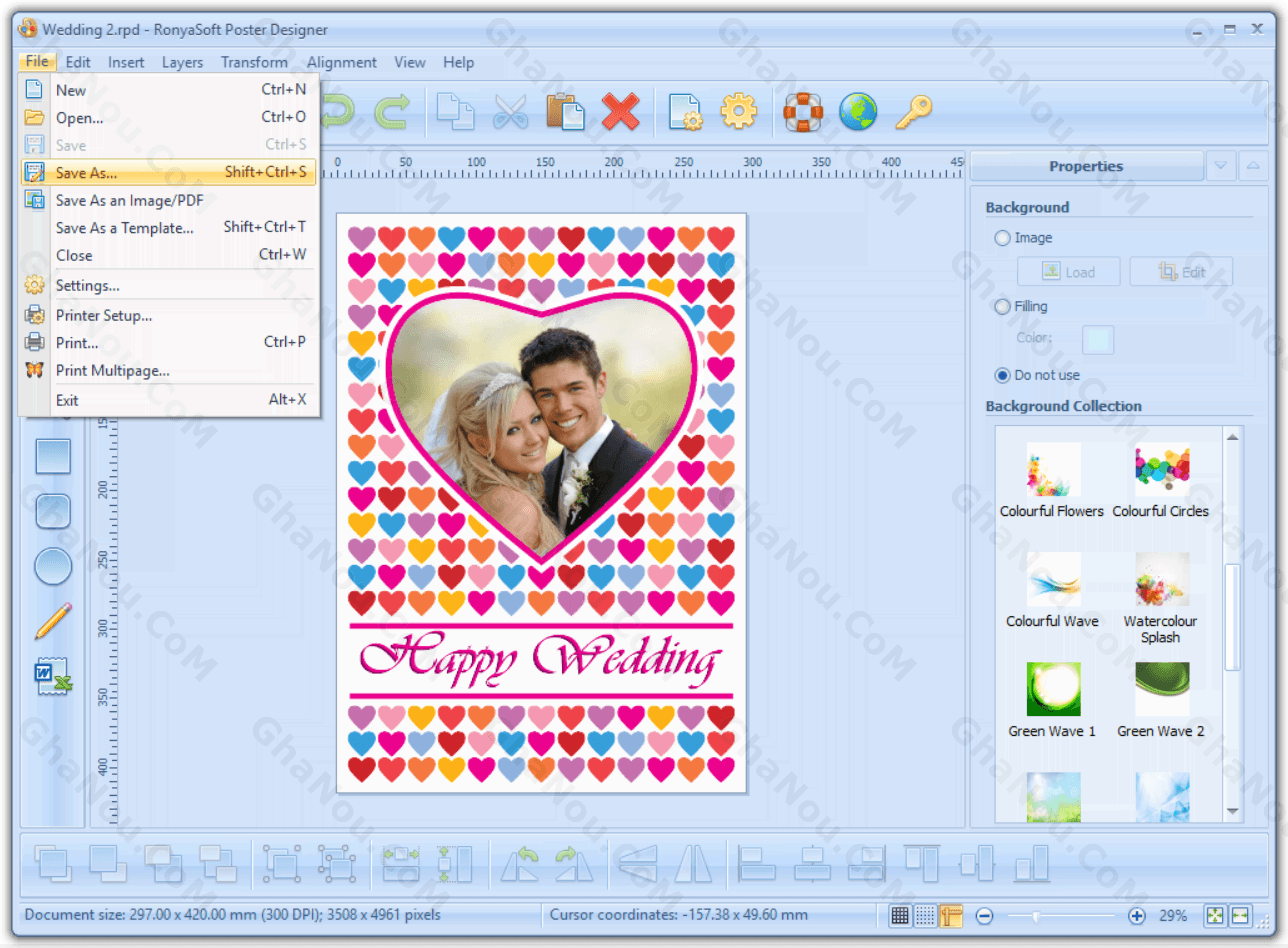Click the zoom in plus button

[1136, 915]
